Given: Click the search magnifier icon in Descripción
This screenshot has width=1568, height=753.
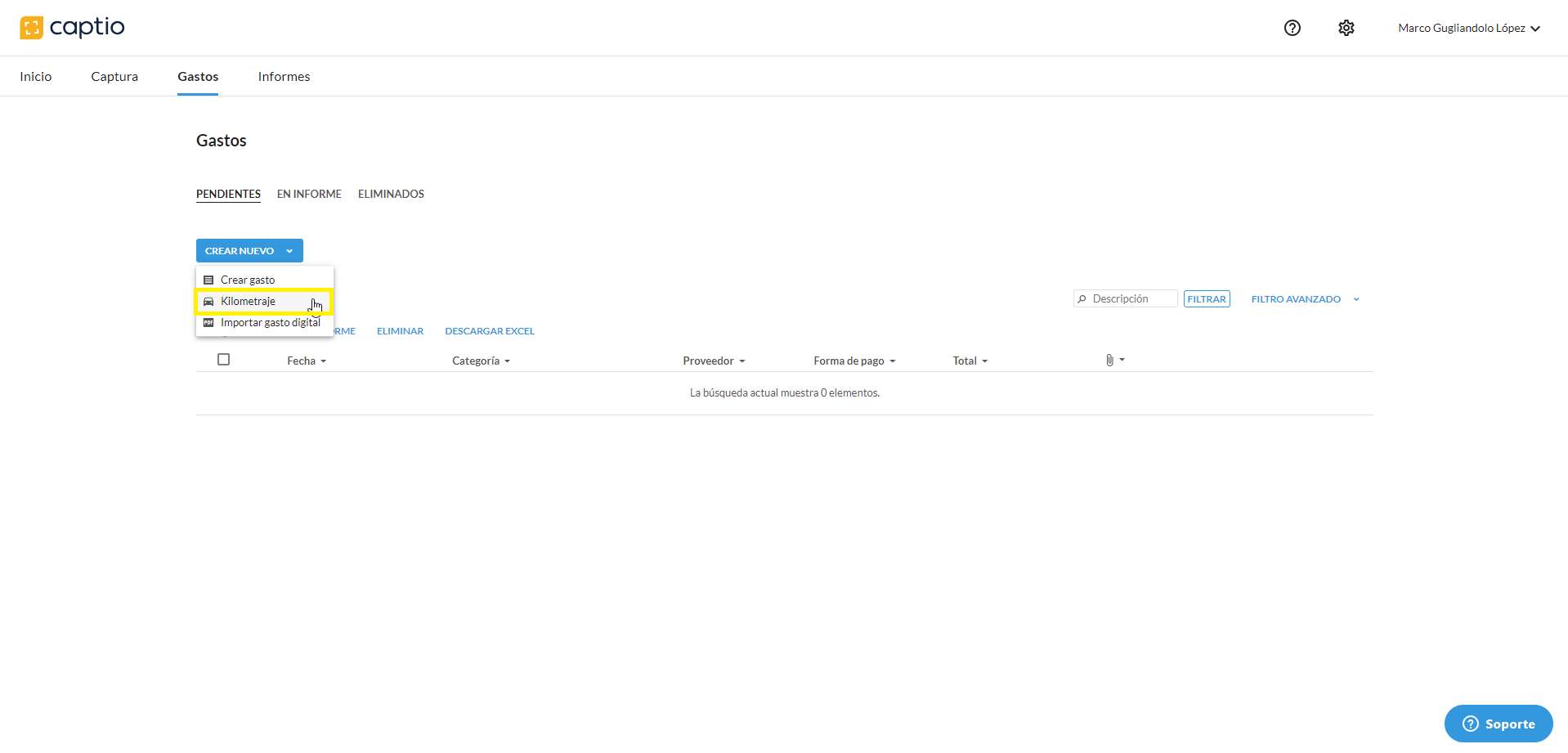Looking at the screenshot, I should tap(1082, 299).
